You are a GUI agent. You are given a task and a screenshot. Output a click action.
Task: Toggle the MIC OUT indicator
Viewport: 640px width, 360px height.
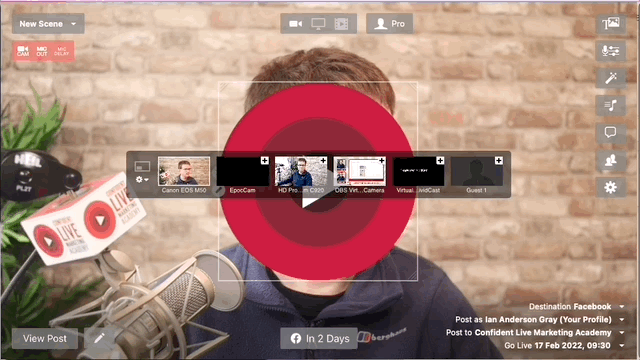(x=42, y=51)
